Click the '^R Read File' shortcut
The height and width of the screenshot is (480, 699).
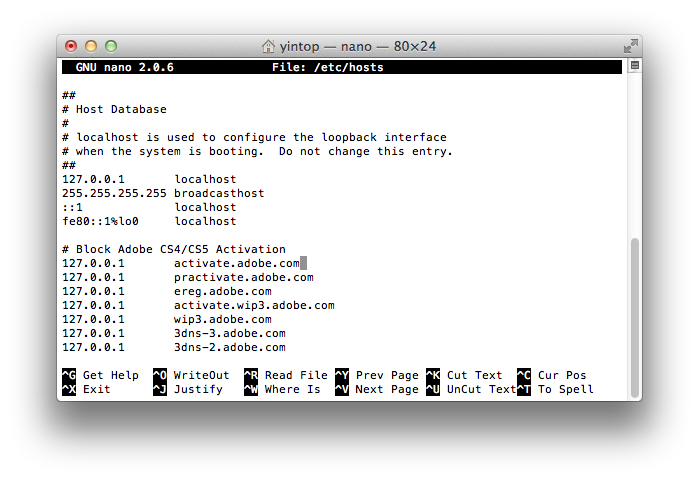[x=286, y=375]
